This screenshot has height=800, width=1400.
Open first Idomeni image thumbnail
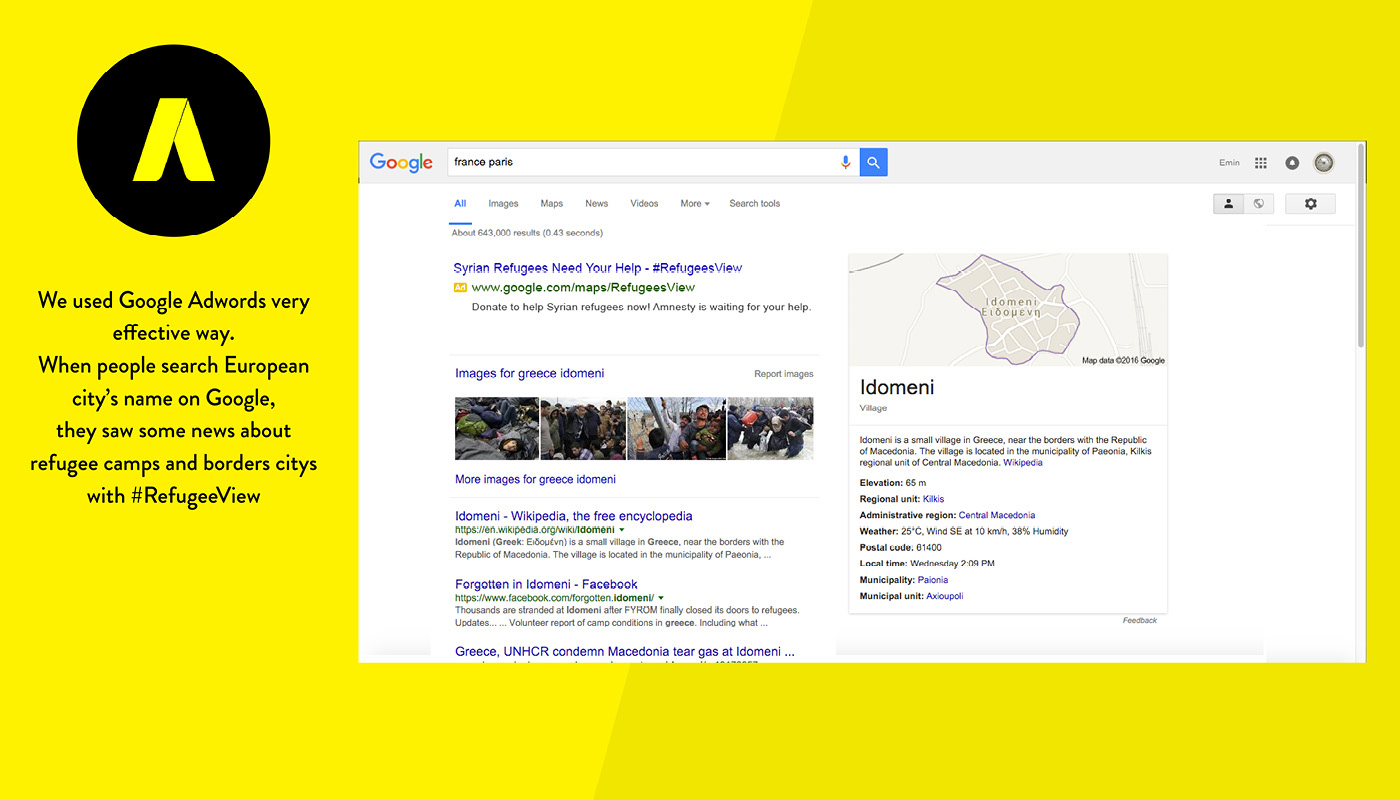point(497,428)
